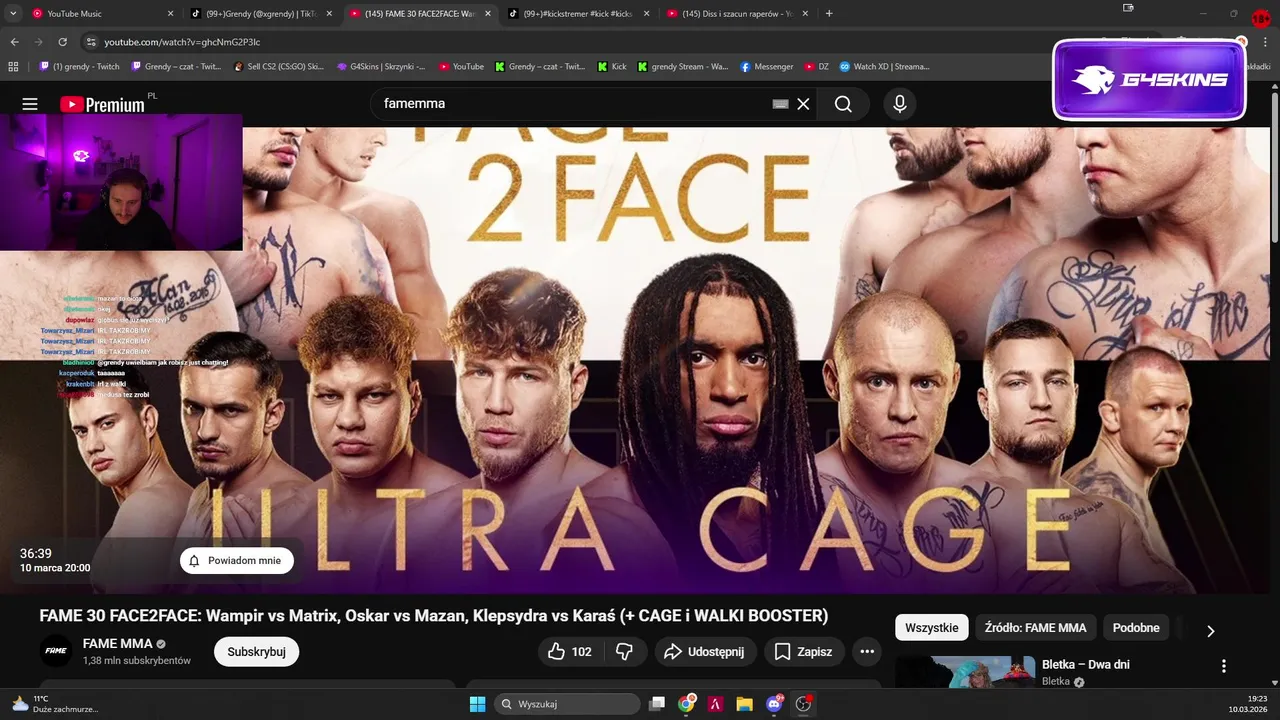This screenshot has height=720, width=1280.
Task: Open the red Adobe app on the taskbar
Action: point(715,704)
